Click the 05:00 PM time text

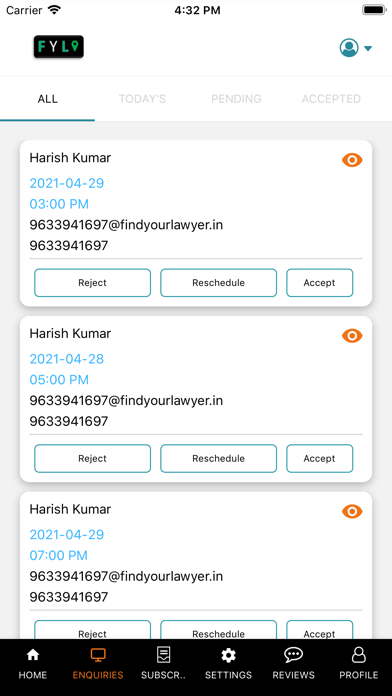coord(59,380)
